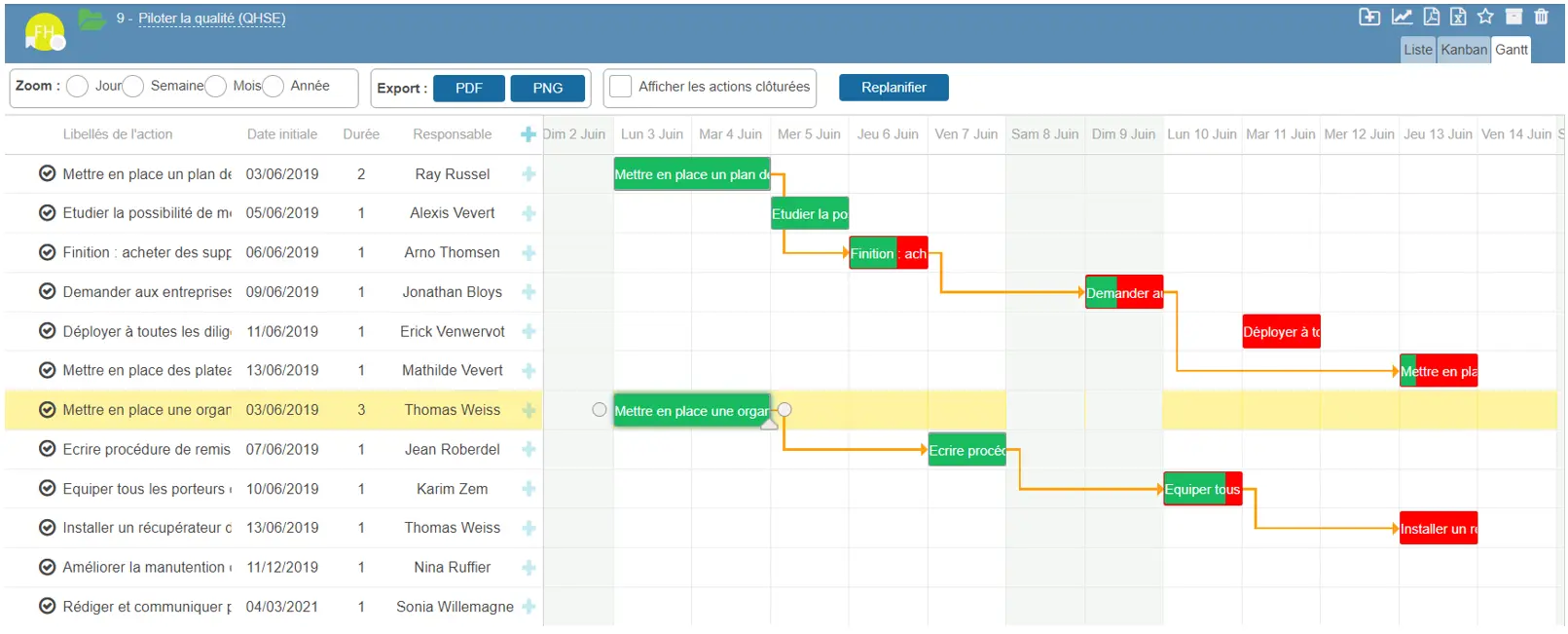Select the Jour zoom radio button
Image resolution: width=1568 pixels, height=634 pixels.
click(78, 87)
